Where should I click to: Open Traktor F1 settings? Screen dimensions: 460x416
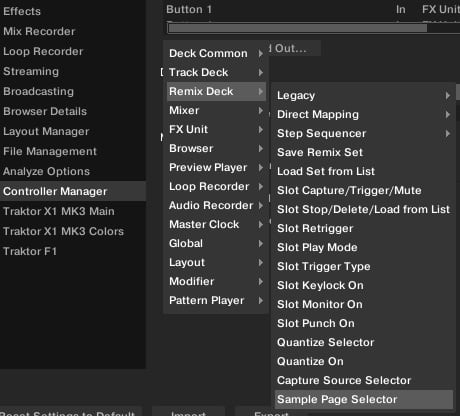pos(73,251)
